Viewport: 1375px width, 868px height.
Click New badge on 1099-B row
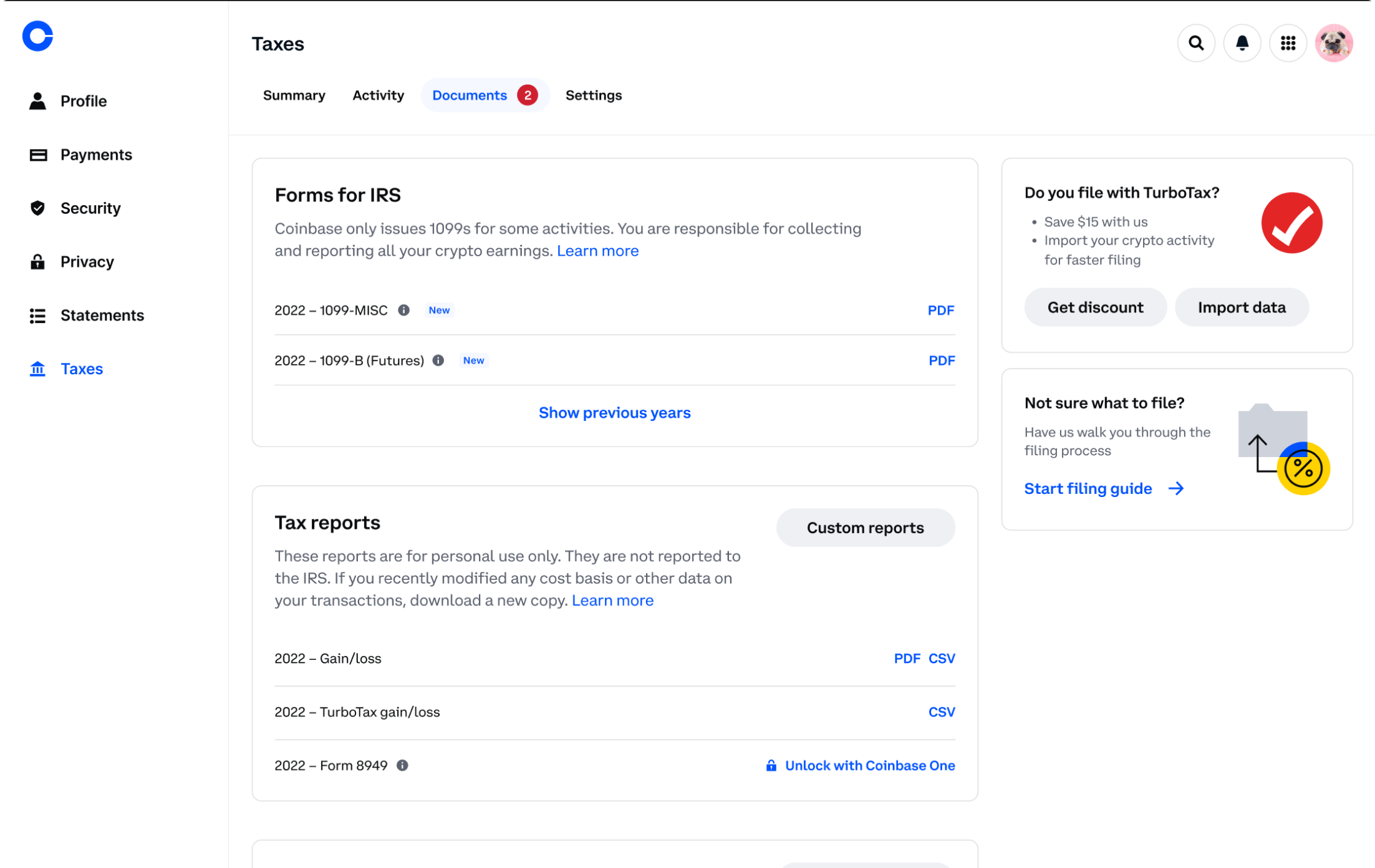click(473, 360)
